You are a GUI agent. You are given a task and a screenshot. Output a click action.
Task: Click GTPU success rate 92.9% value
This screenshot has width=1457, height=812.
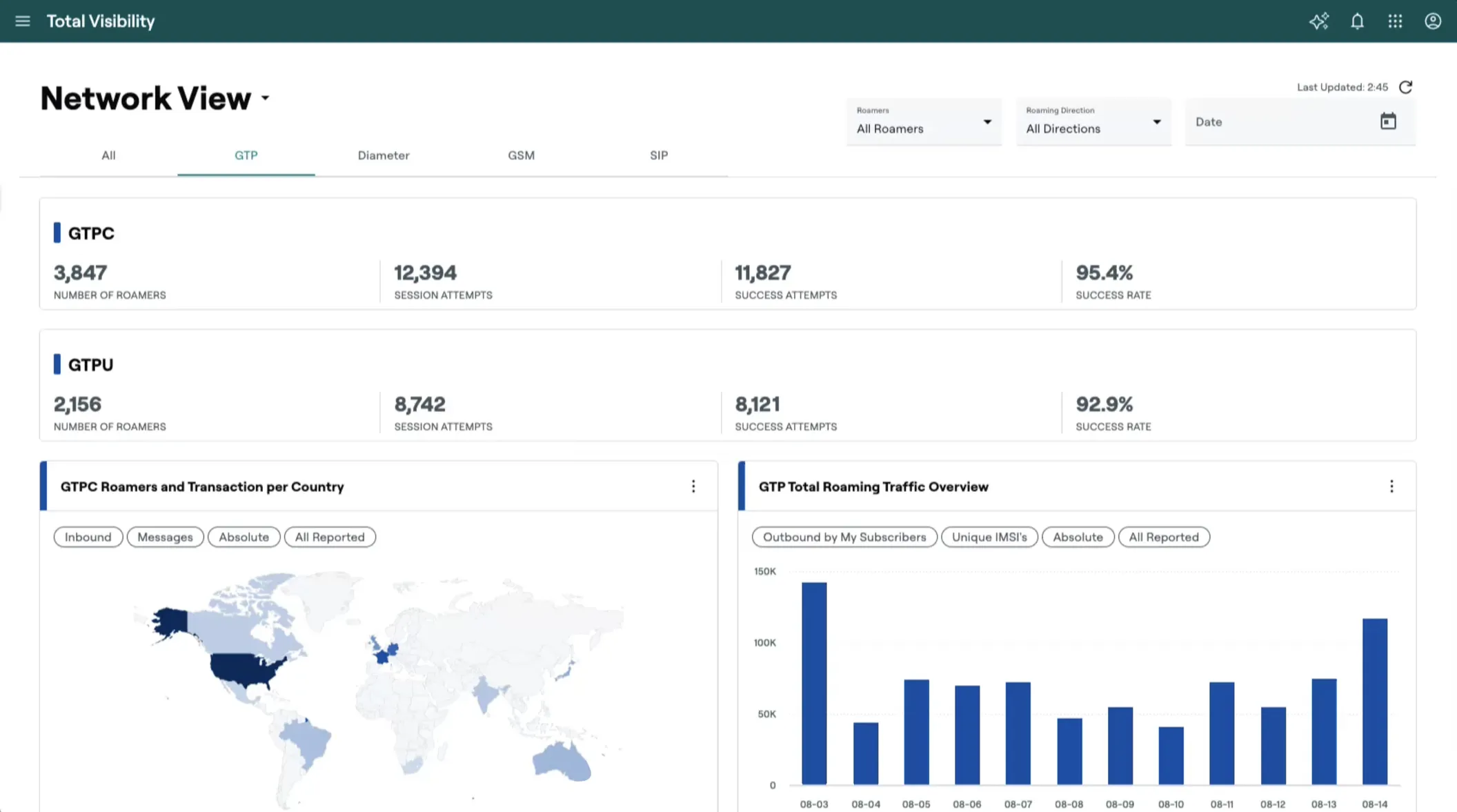click(1104, 404)
